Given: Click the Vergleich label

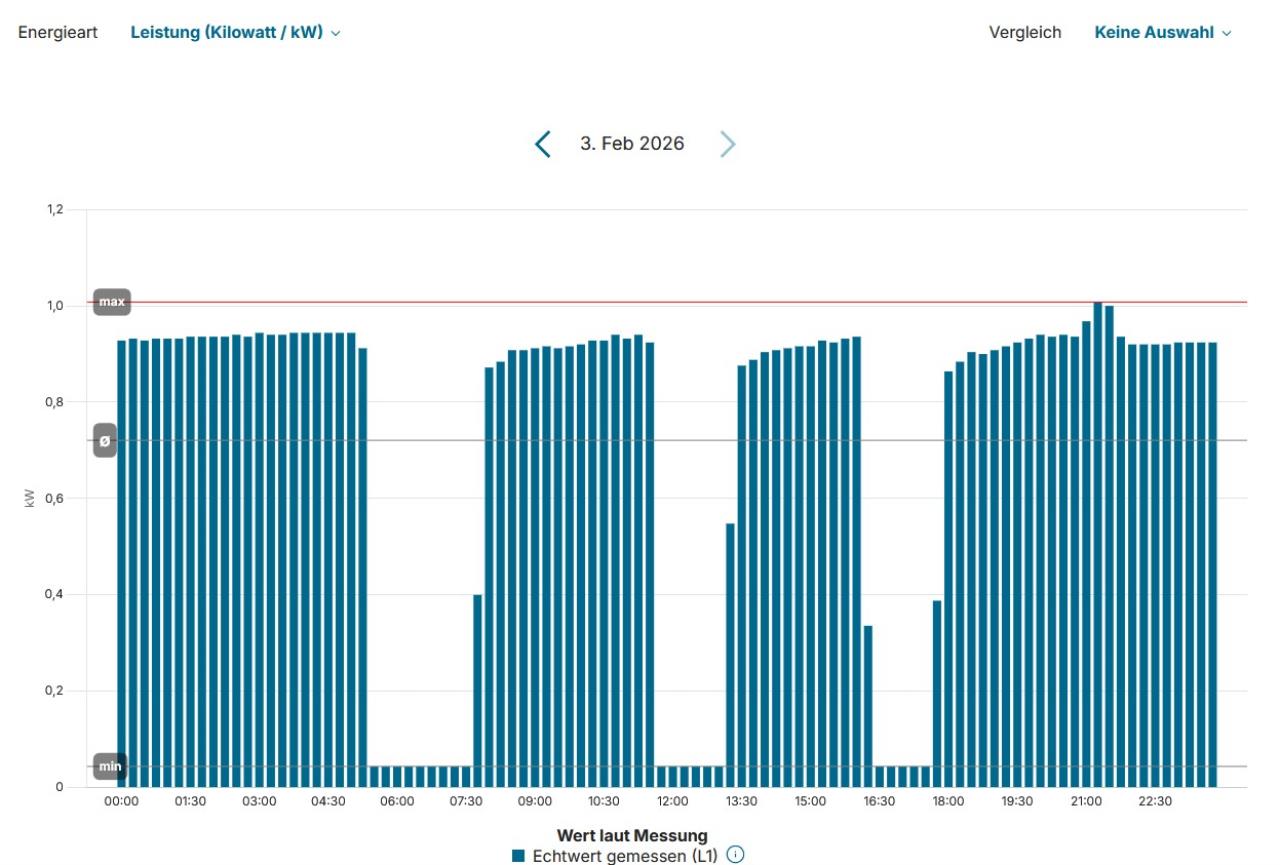Looking at the screenshot, I should 1025,33.
